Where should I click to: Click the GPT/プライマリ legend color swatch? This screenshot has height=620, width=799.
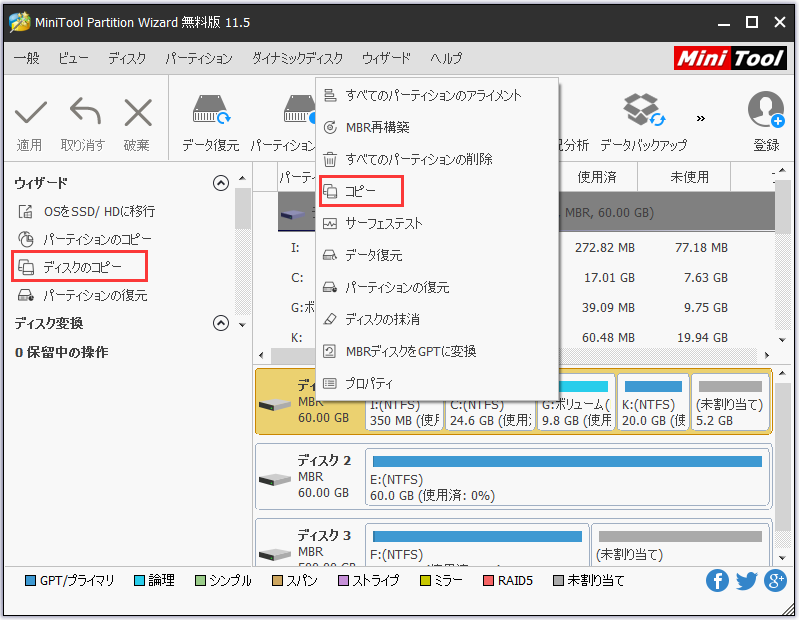(x=30, y=580)
